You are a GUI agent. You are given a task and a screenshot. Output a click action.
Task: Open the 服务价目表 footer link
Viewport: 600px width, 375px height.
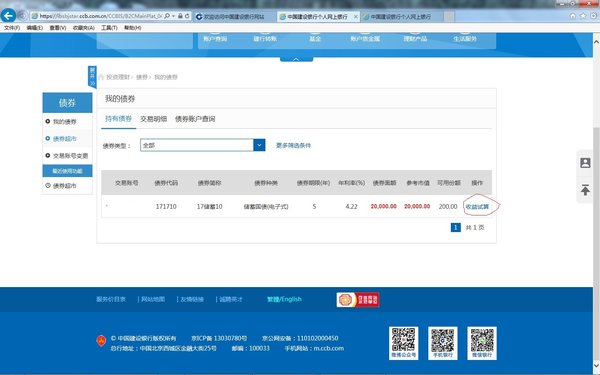111,299
